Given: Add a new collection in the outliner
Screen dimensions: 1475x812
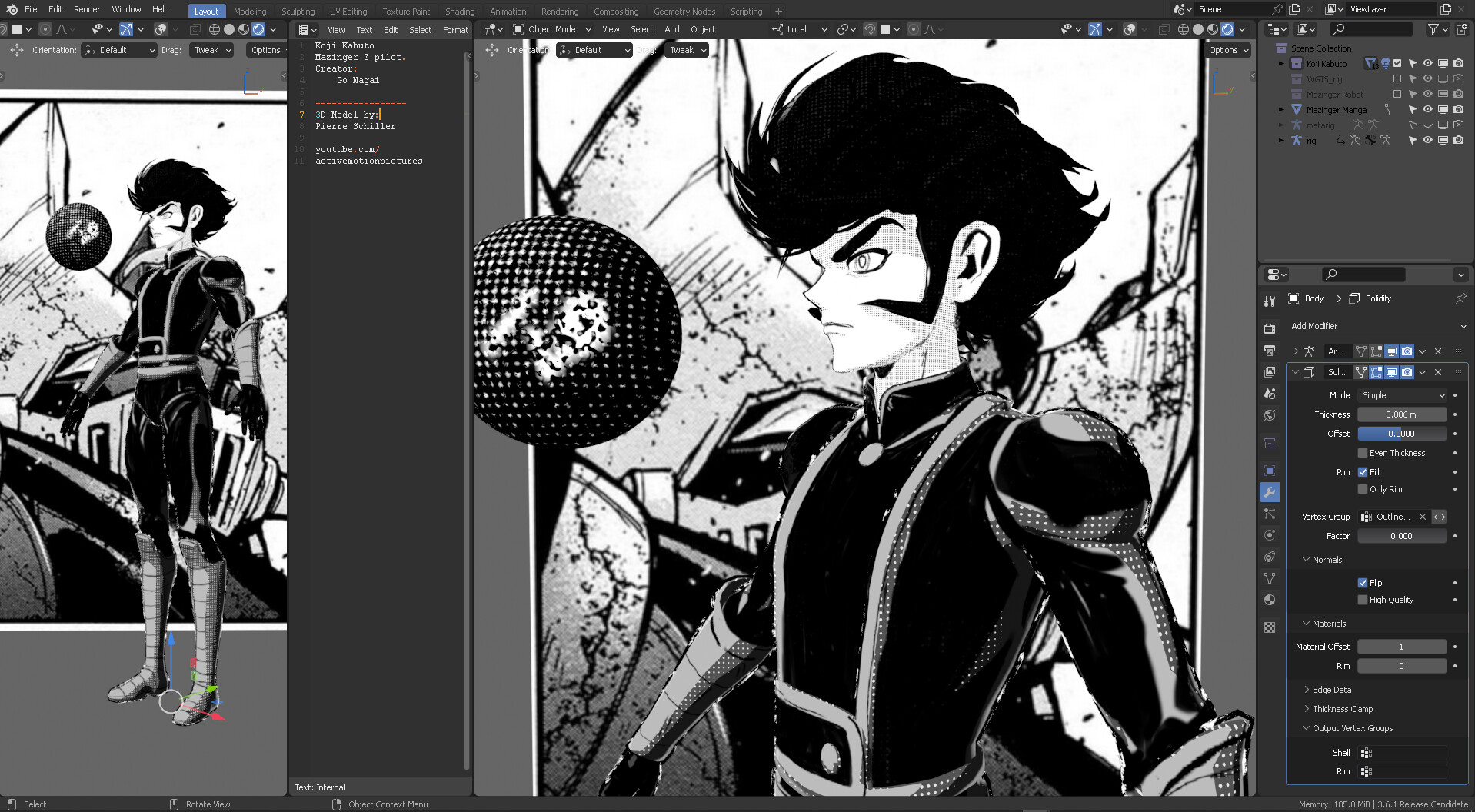Looking at the screenshot, I should (1462, 29).
